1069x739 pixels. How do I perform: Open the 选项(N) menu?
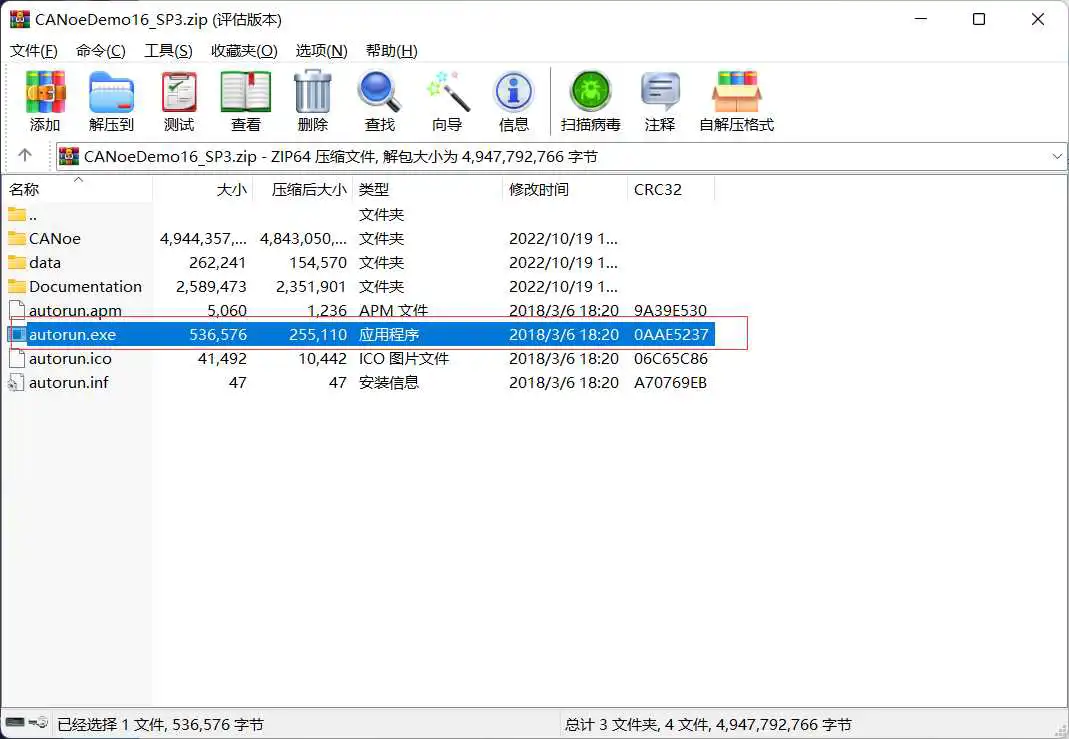pyautogui.click(x=321, y=51)
